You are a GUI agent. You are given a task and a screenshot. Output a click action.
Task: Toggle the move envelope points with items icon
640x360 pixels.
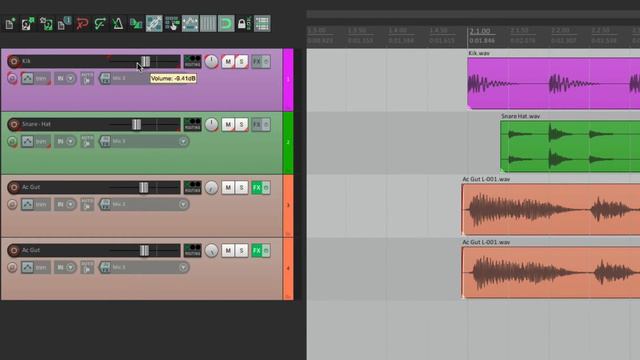coord(190,24)
